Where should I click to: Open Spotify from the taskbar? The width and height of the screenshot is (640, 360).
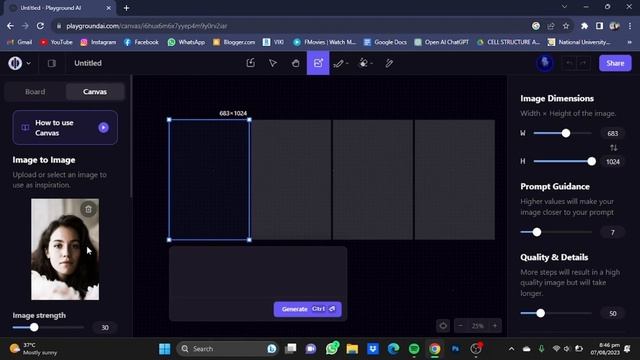pos(414,349)
